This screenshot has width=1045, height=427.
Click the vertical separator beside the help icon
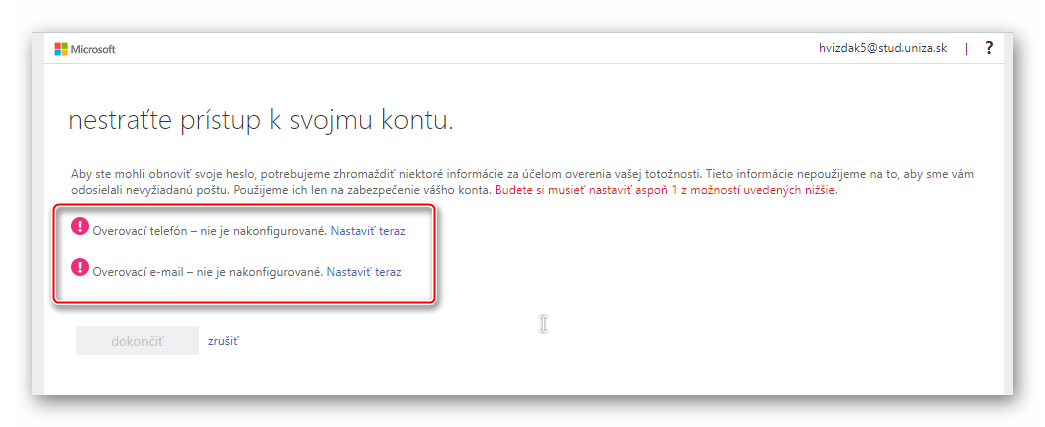point(966,48)
